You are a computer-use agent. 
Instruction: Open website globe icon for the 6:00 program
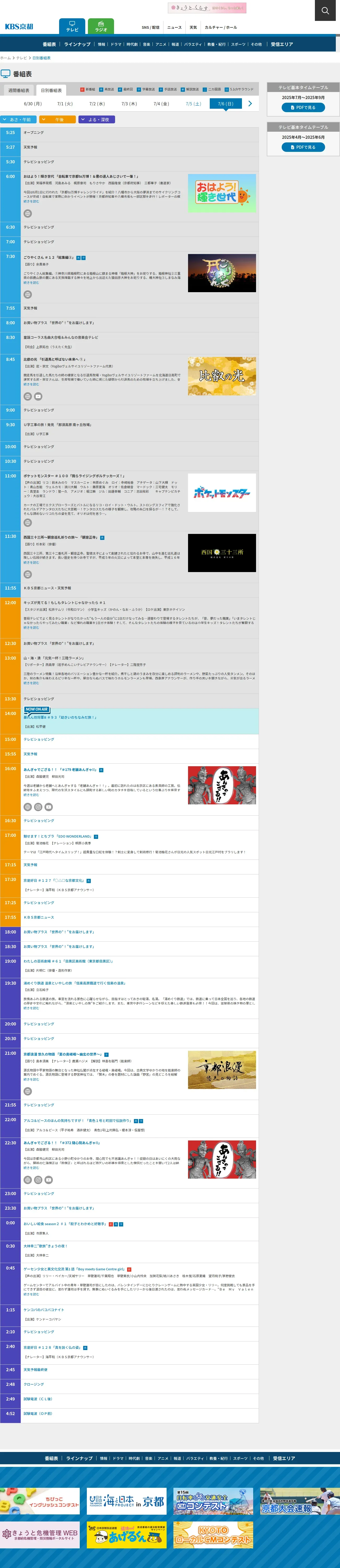27,214
